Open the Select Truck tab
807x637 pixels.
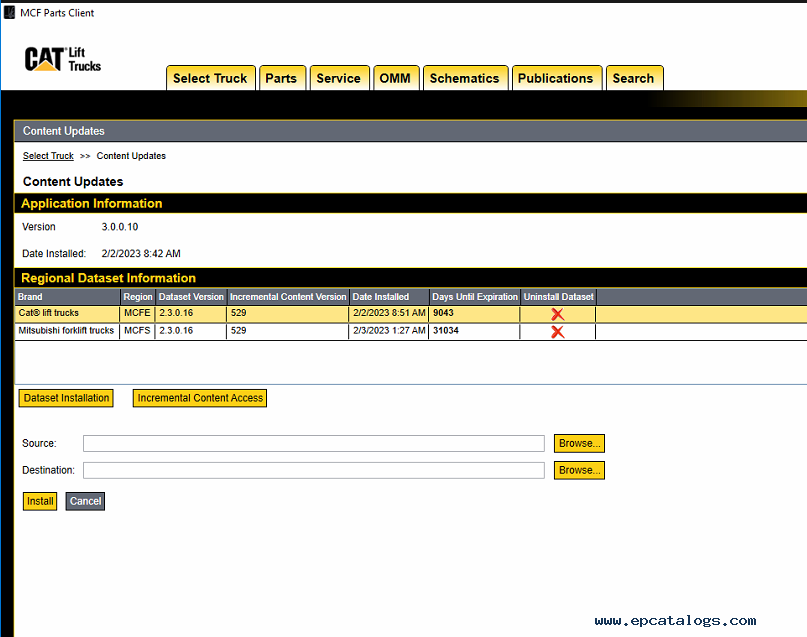pyautogui.click(x=210, y=78)
